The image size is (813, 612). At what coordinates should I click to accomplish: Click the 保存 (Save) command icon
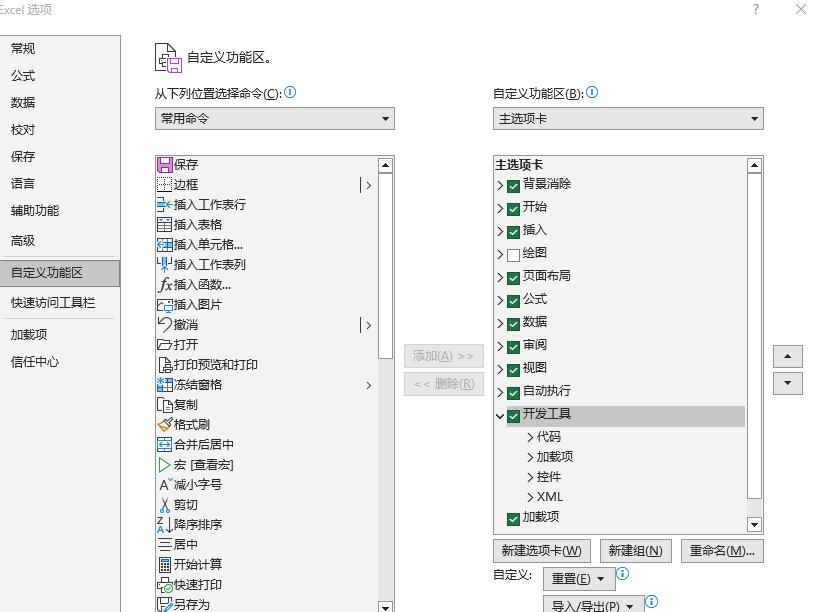pos(164,165)
